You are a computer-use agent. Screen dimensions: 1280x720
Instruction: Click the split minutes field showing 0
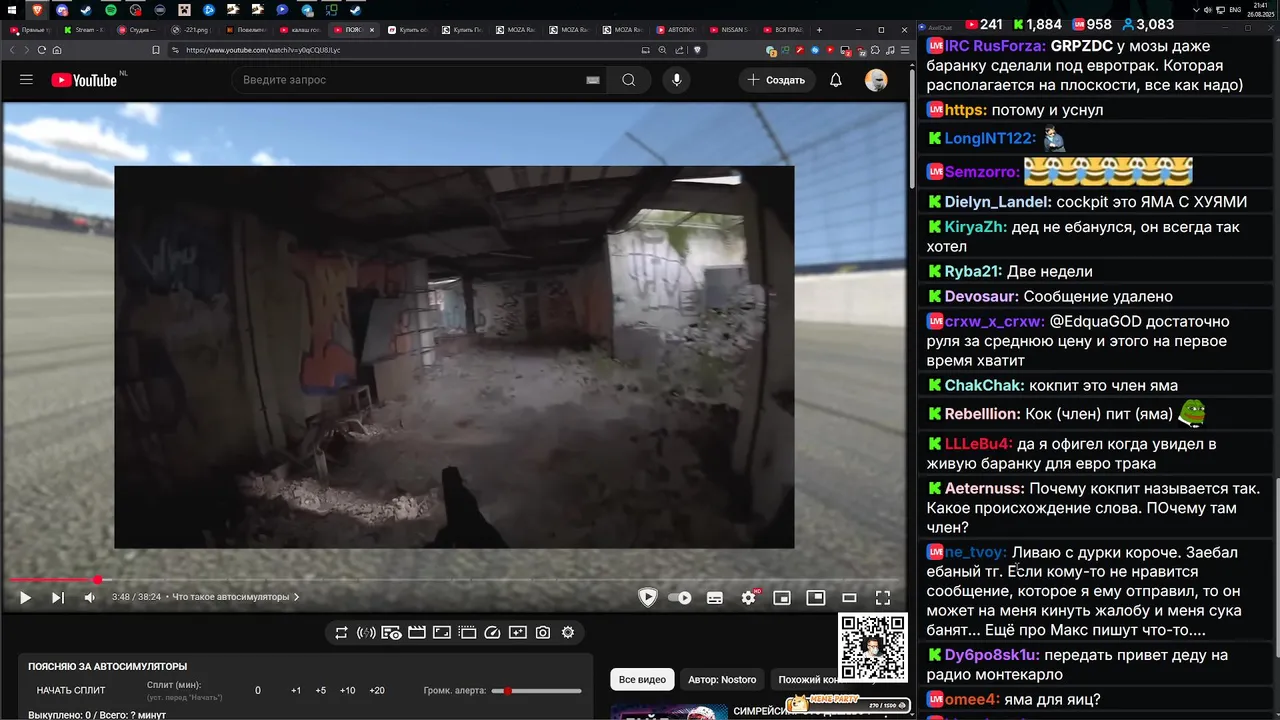click(x=258, y=690)
